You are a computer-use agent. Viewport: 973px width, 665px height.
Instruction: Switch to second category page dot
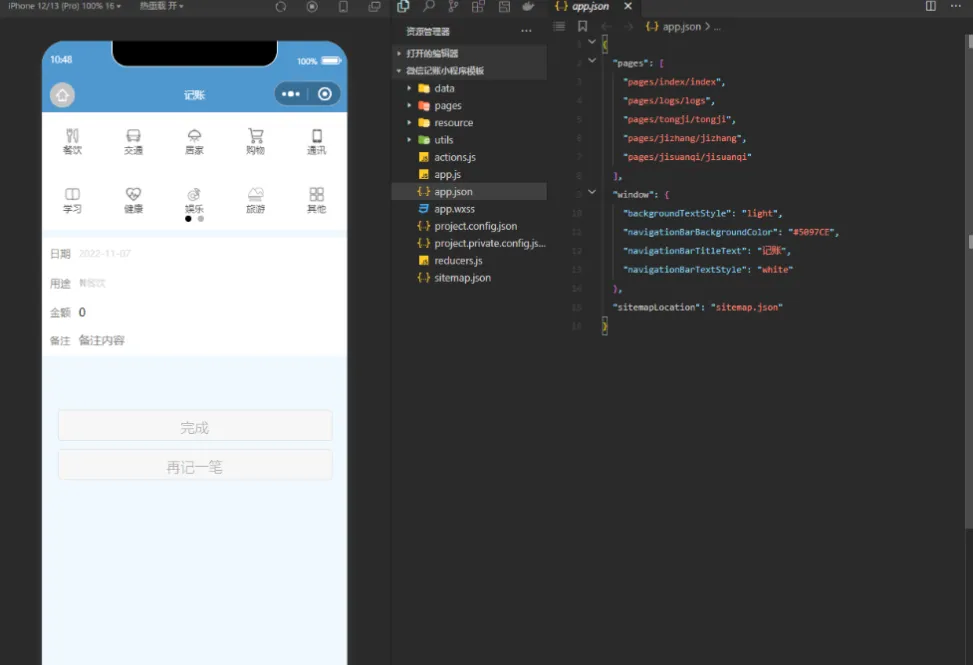[x=201, y=218]
